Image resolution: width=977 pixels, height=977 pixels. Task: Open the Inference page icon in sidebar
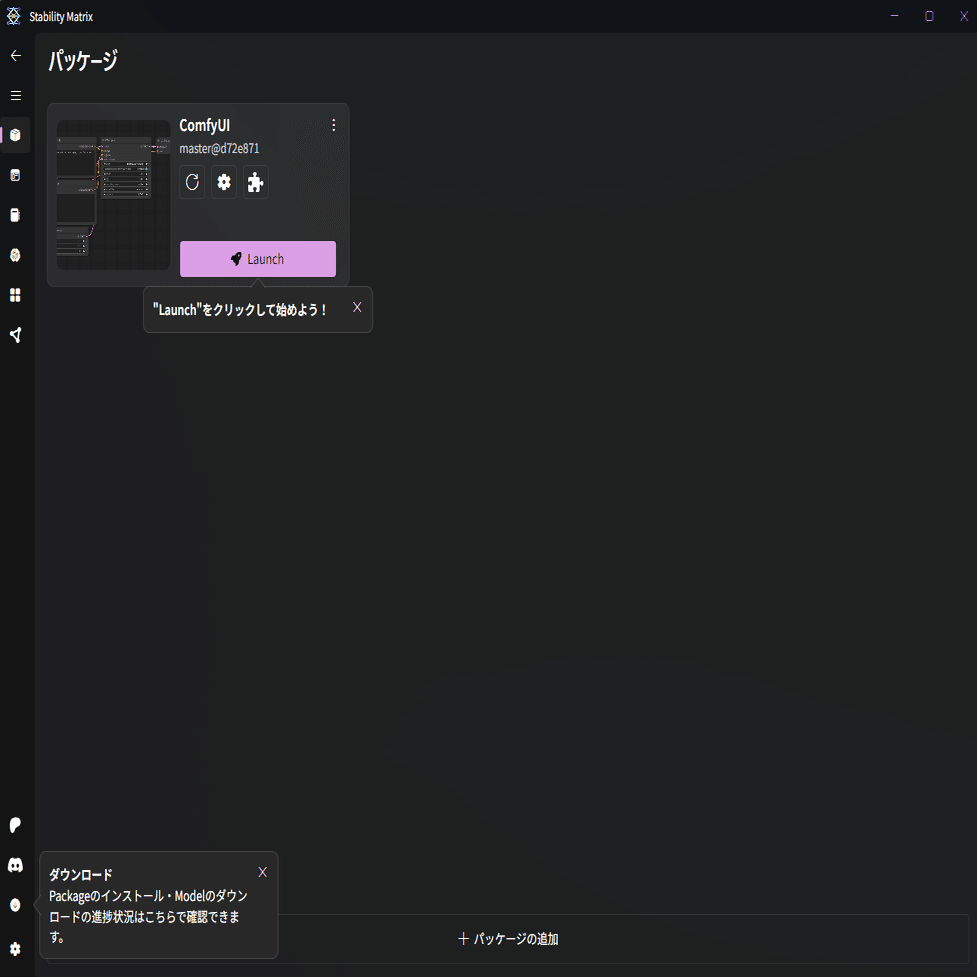(x=16, y=175)
